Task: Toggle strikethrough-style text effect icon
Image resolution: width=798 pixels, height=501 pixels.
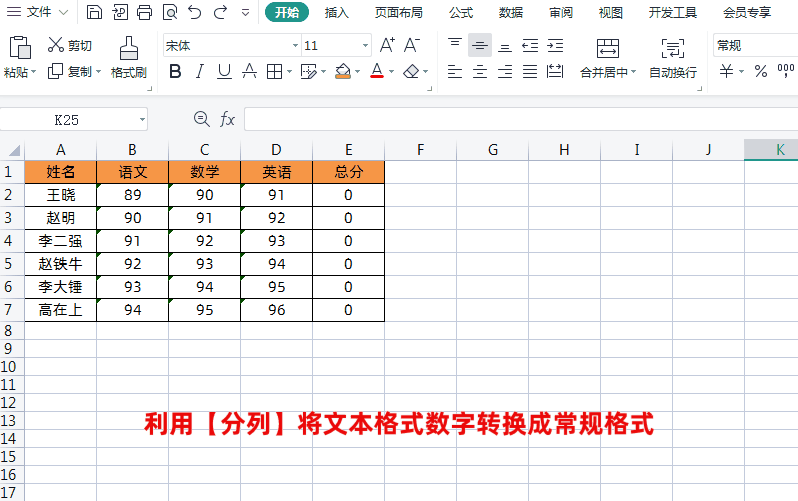Action: click(249, 71)
